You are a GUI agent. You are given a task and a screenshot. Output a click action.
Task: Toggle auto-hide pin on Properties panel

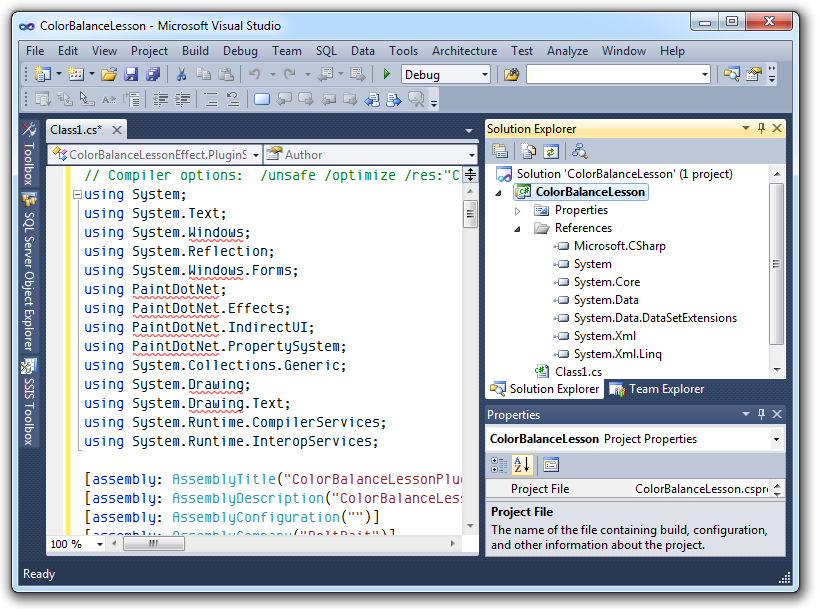click(x=761, y=414)
